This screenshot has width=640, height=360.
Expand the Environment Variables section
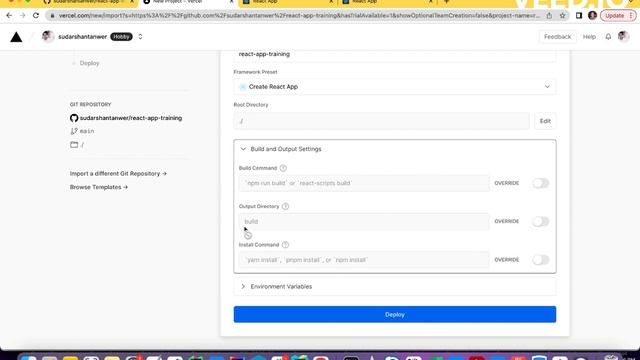(x=395, y=287)
